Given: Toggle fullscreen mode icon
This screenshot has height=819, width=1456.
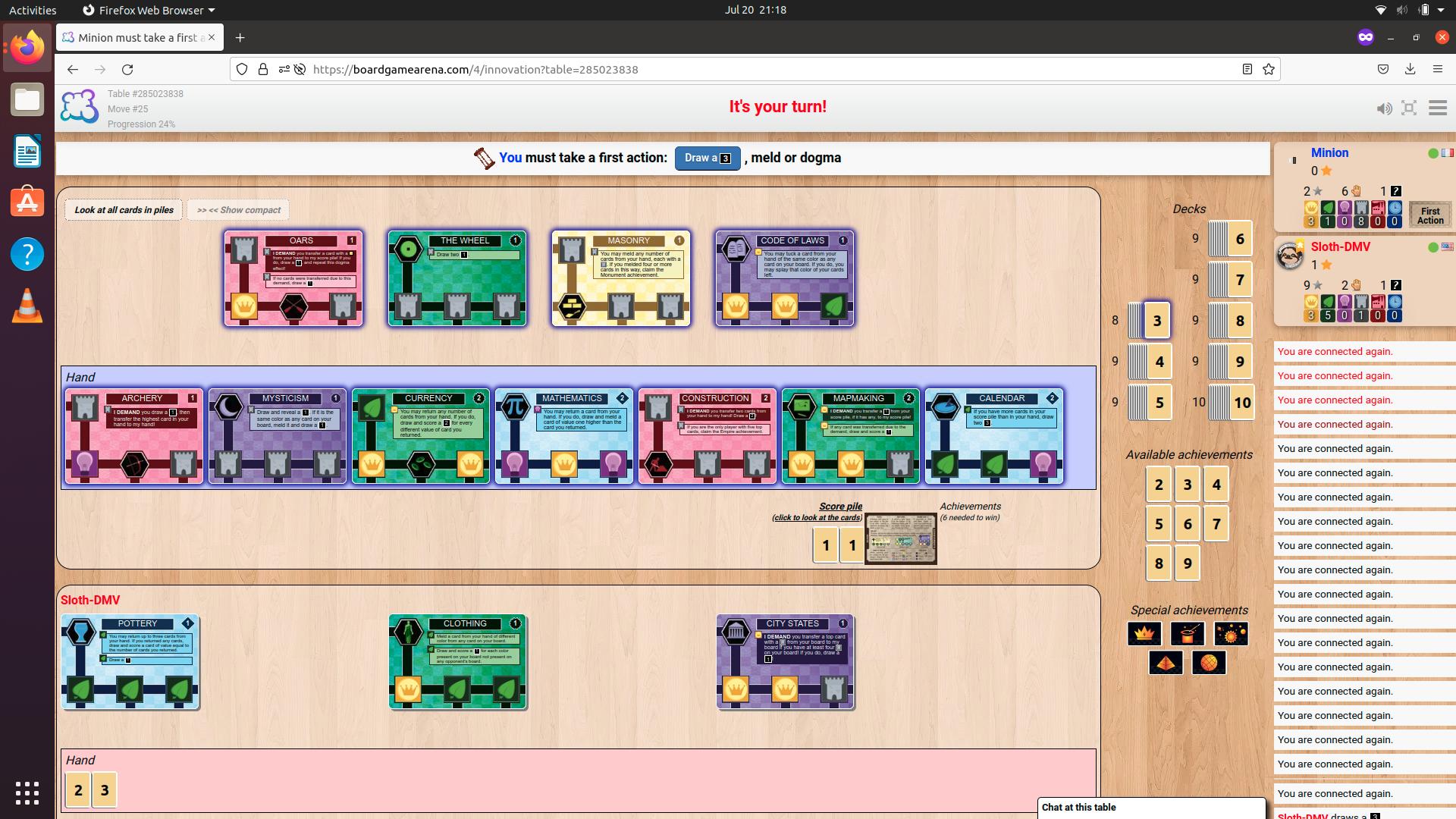Looking at the screenshot, I should pyautogui.click(x=1409, y=108).
